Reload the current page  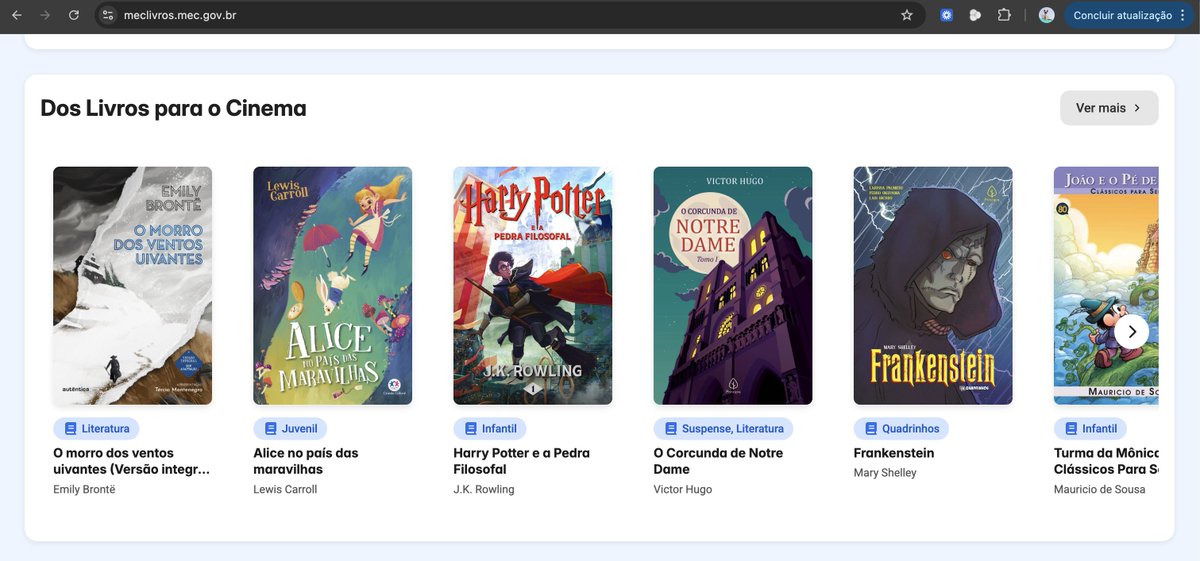pyautogui.click(x=73, y=15)
